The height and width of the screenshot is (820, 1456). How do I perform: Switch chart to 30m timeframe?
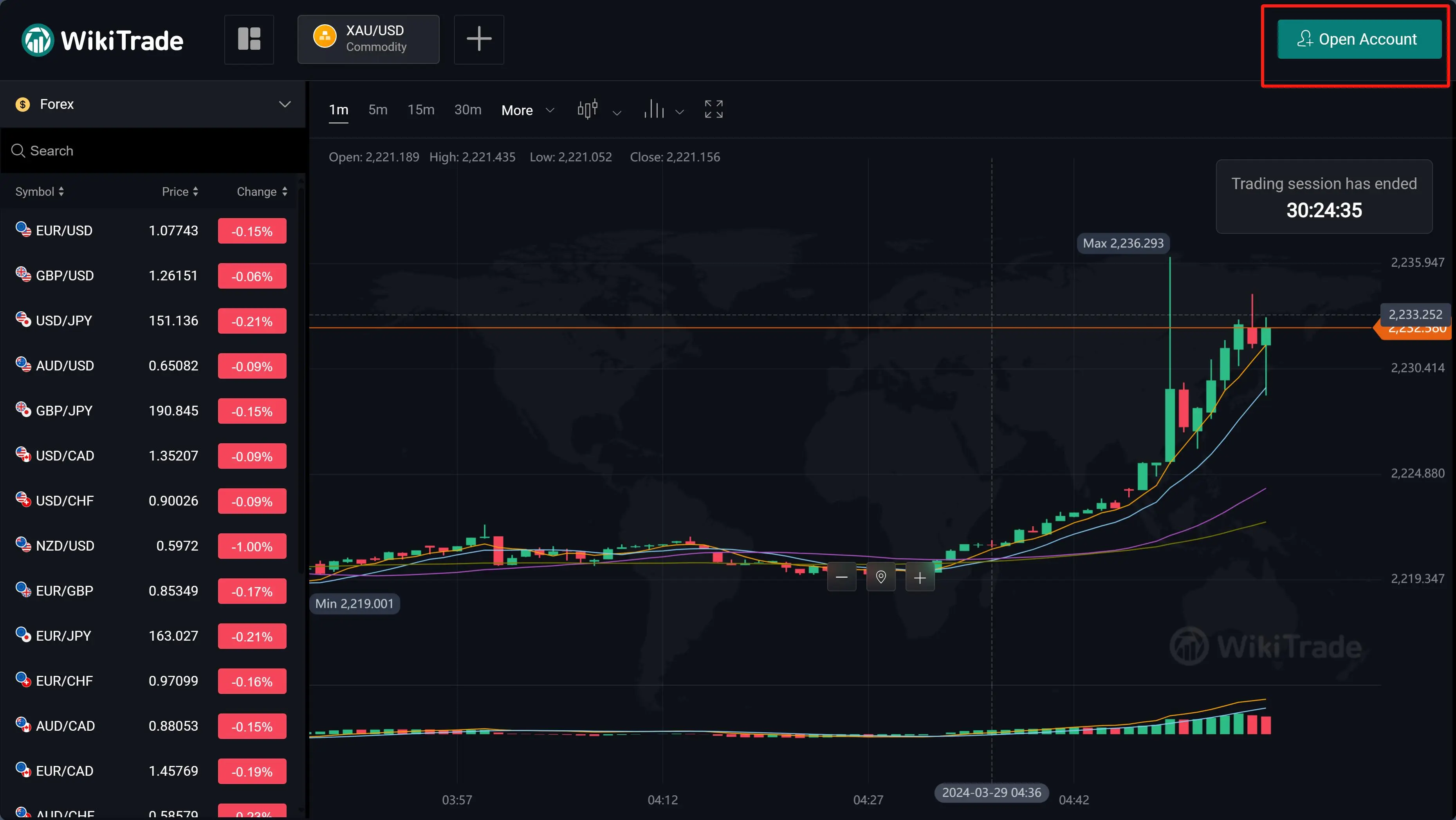click(468, 110)
